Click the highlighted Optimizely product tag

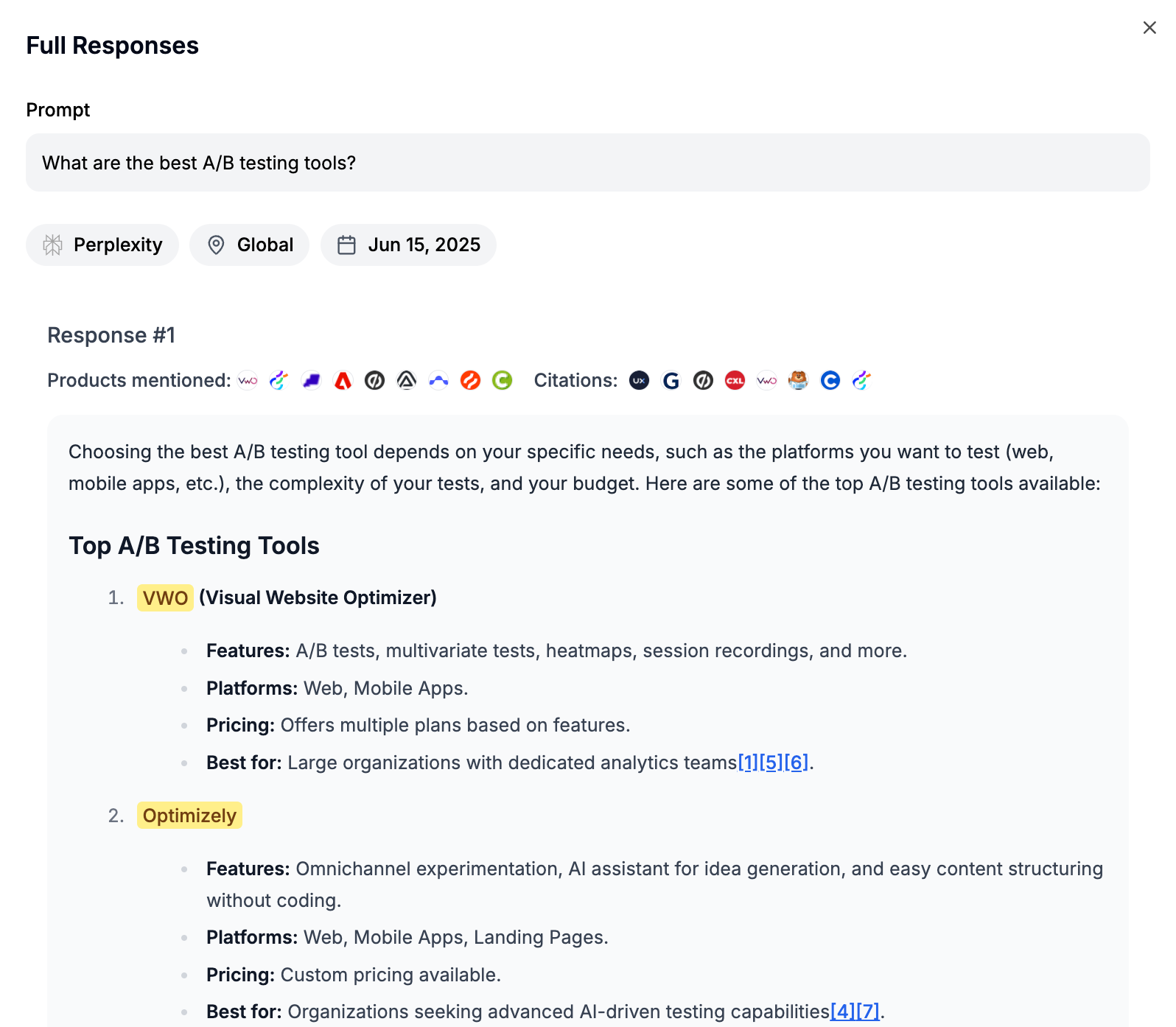click(x=189, y=816)
